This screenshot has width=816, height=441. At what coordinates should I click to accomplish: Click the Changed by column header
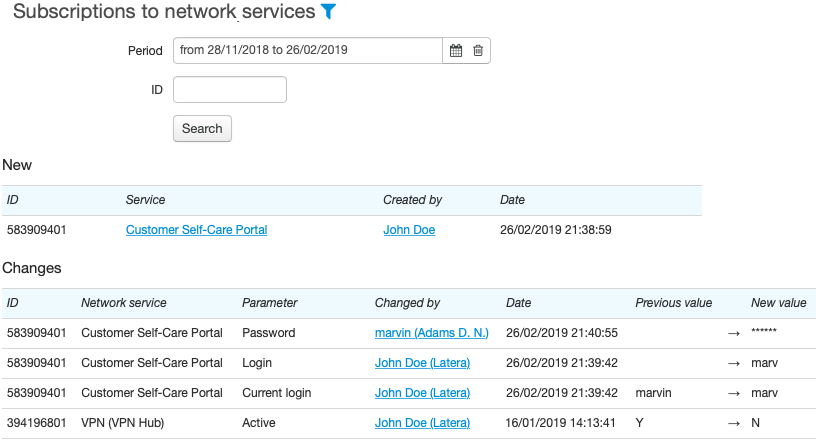point(407,303)
